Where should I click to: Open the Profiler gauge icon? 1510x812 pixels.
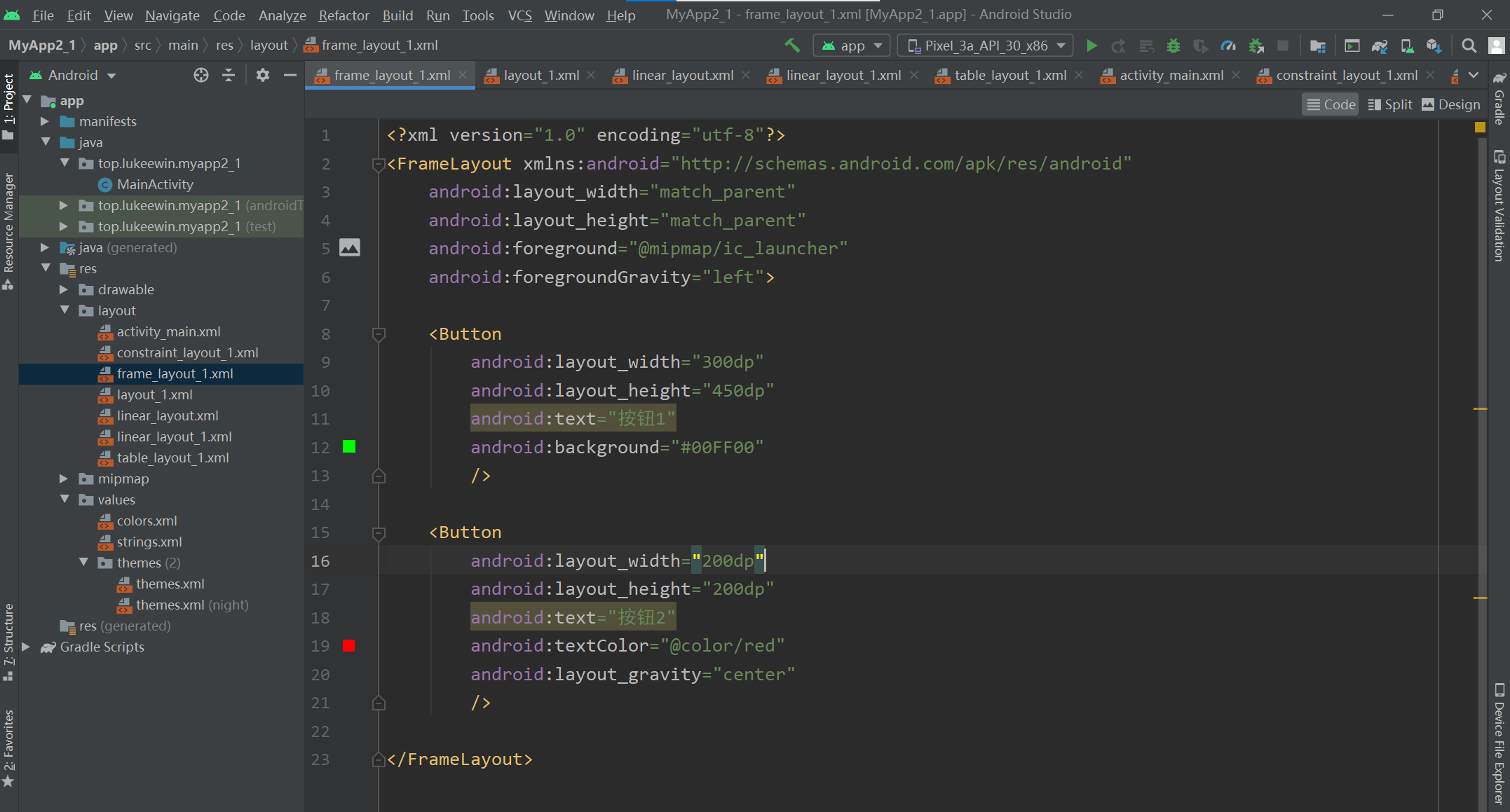click(x=1228, y=46)
